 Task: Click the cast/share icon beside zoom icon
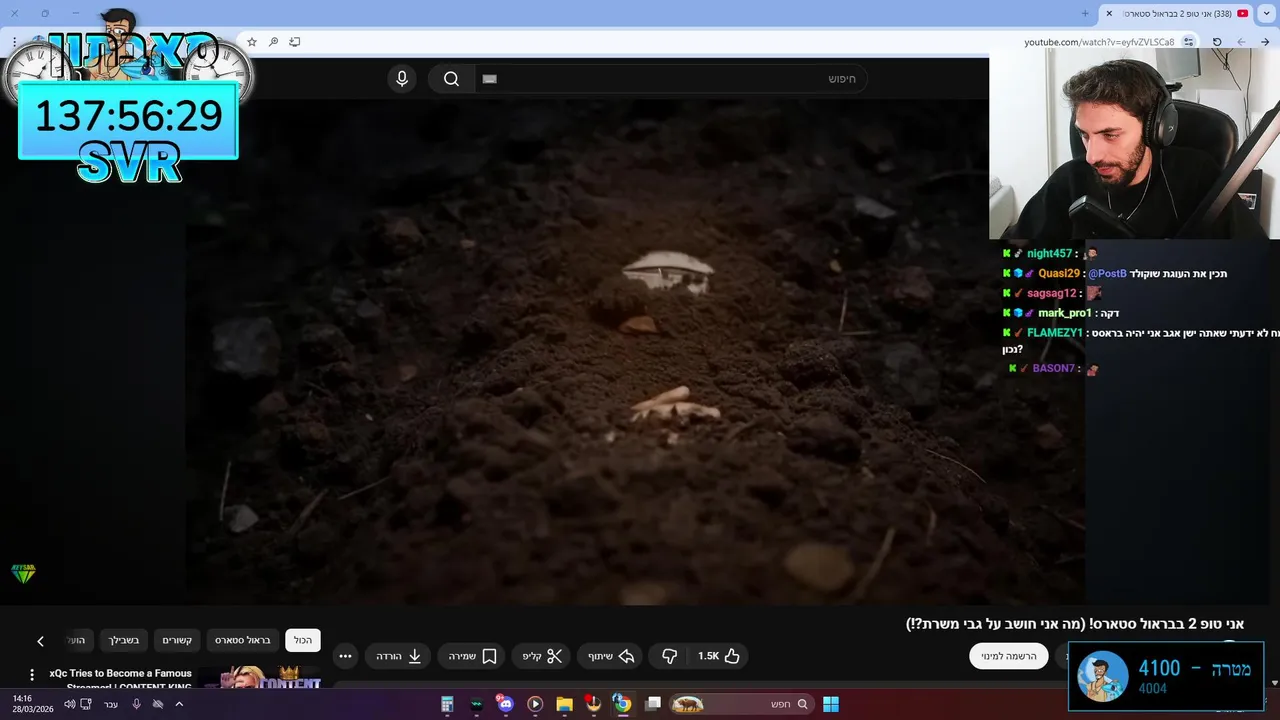tap(295, 42)
